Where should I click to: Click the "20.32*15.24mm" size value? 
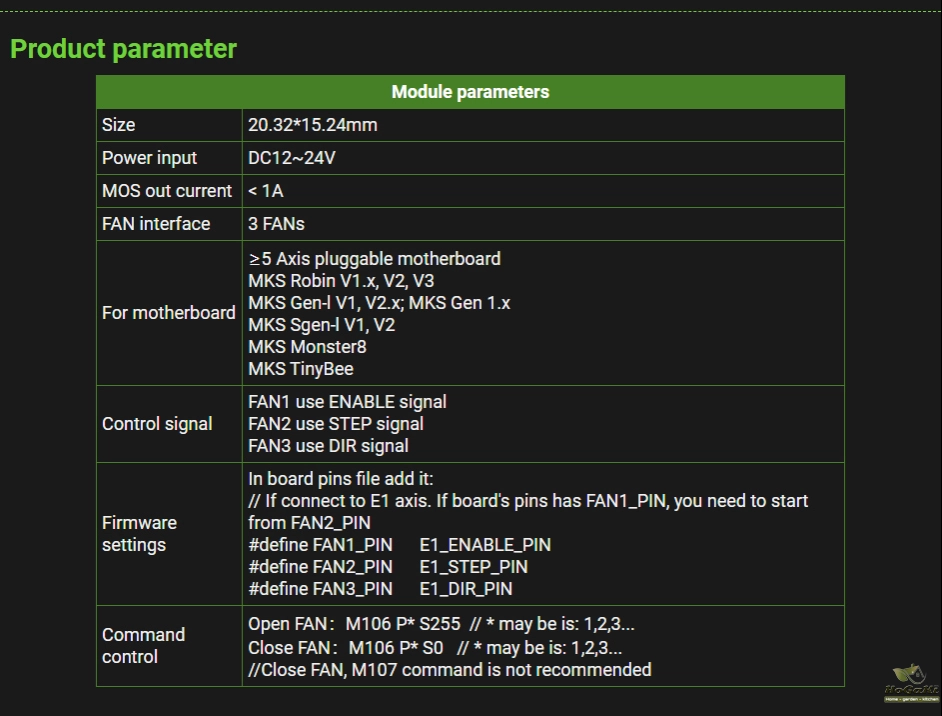[312, 125]
